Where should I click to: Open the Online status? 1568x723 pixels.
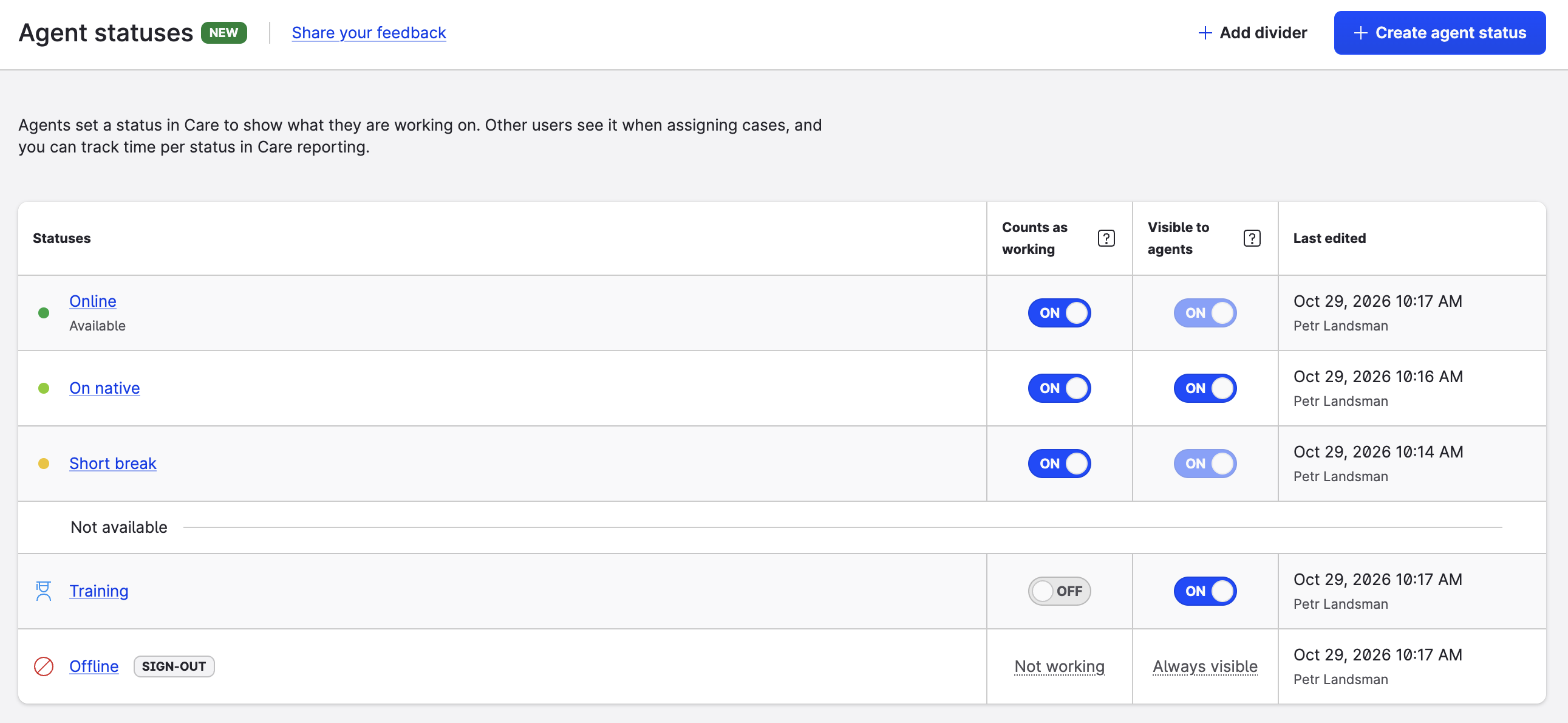(92, 301)
